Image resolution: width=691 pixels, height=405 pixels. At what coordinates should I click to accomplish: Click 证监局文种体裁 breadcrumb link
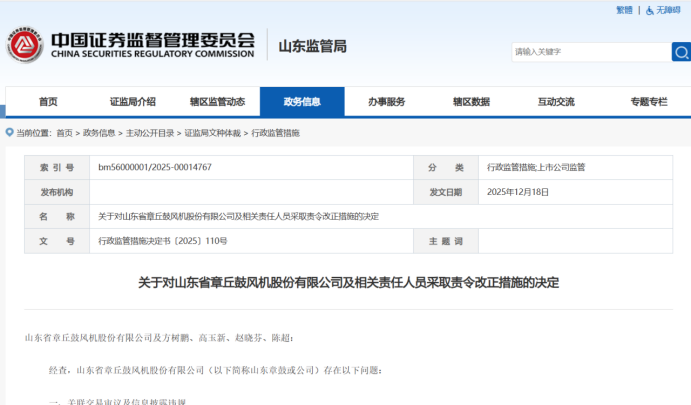click(212, 133)
